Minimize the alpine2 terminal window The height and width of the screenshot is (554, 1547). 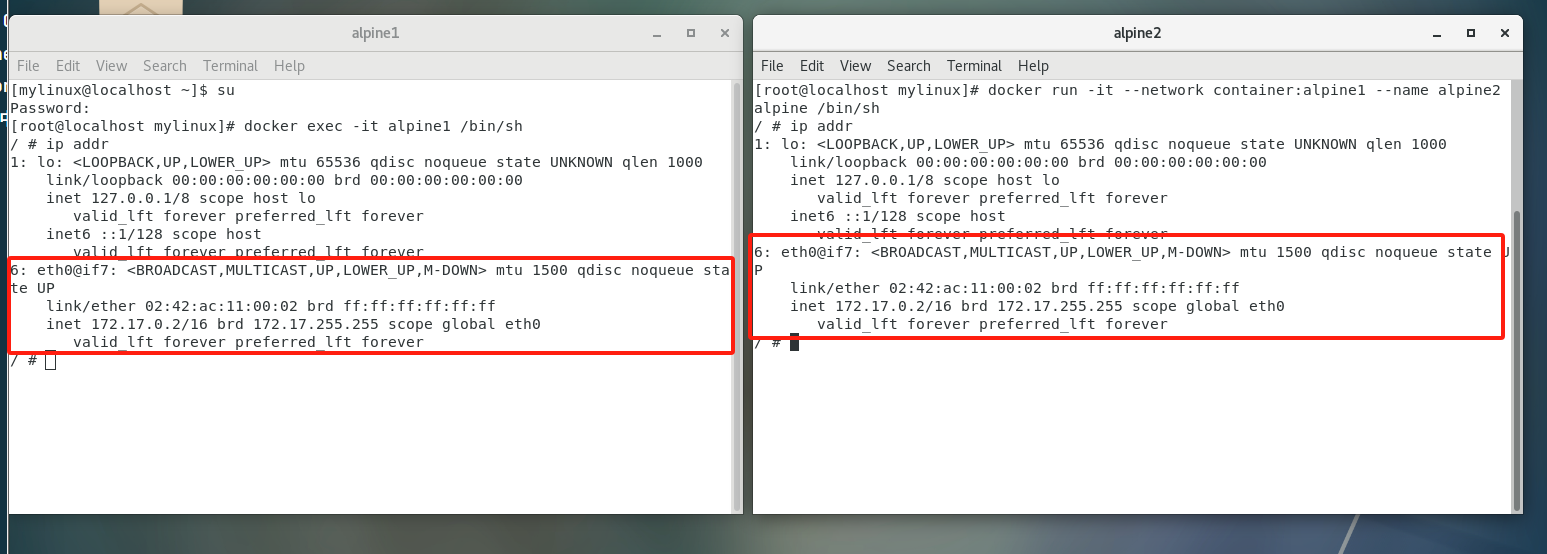1437,34
